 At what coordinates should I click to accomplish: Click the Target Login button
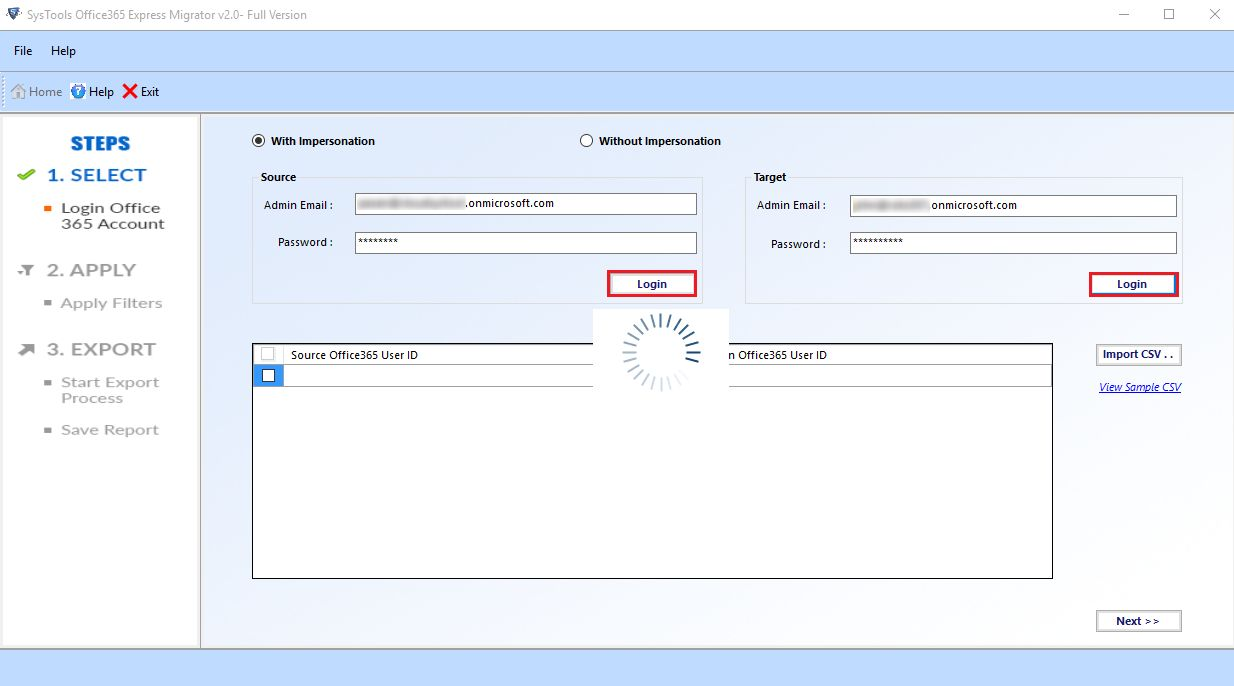(1132, 284)
